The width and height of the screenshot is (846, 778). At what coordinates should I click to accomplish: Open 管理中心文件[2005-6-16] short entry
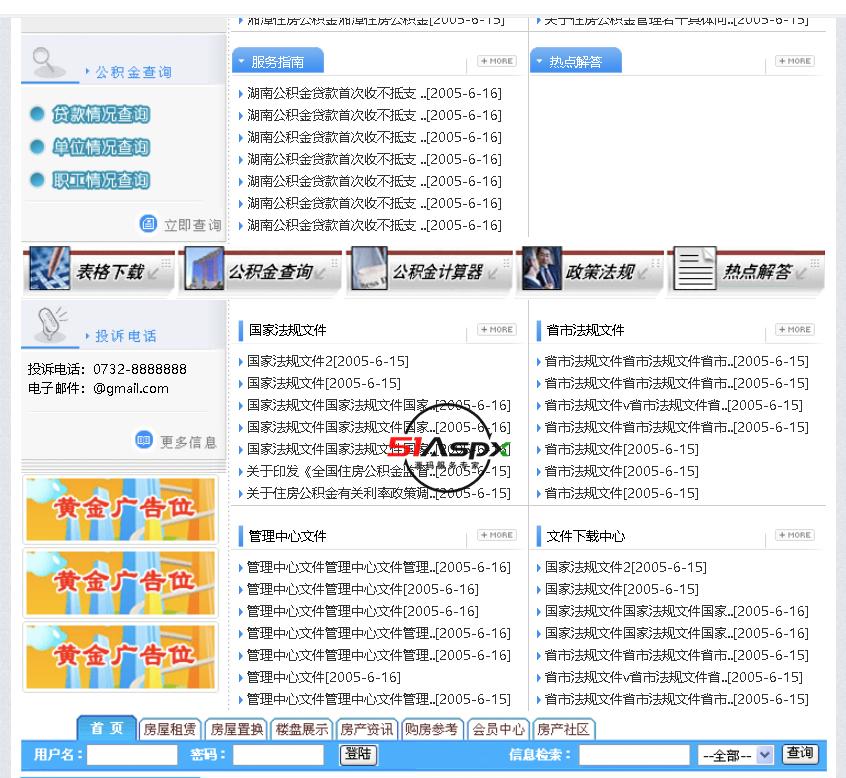point(323,677)
